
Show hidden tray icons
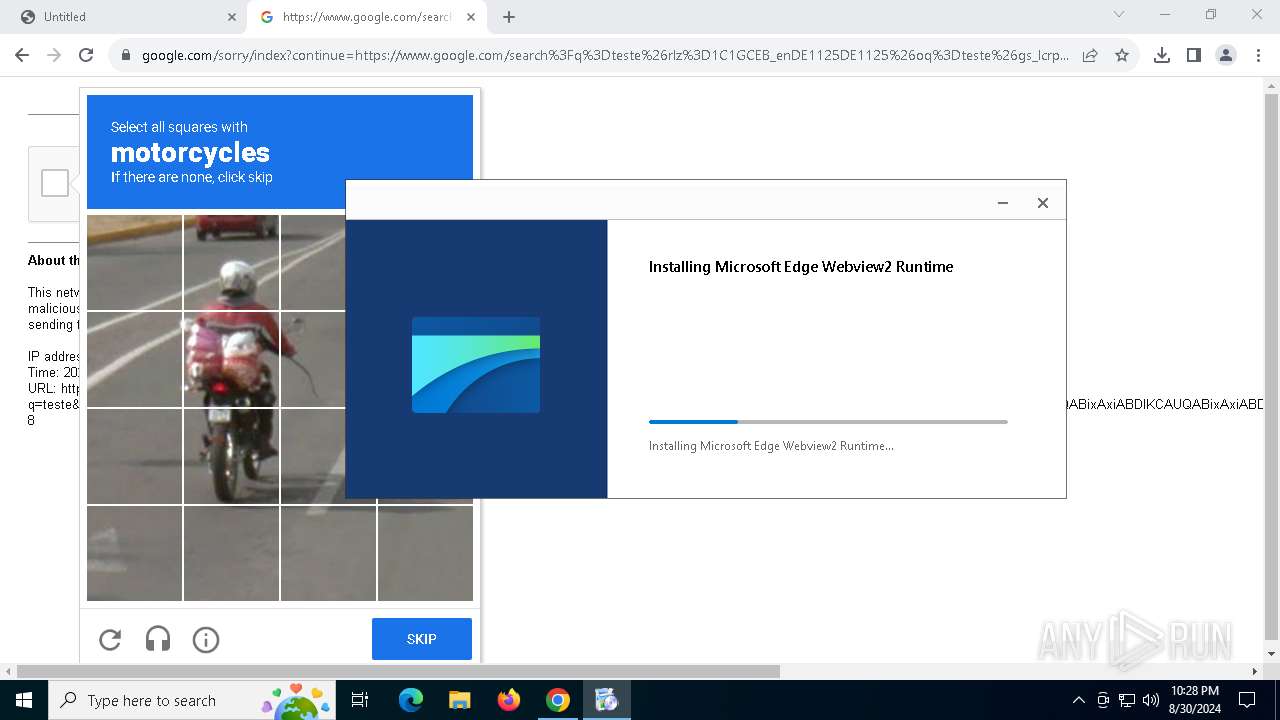tap(1078, 700)
